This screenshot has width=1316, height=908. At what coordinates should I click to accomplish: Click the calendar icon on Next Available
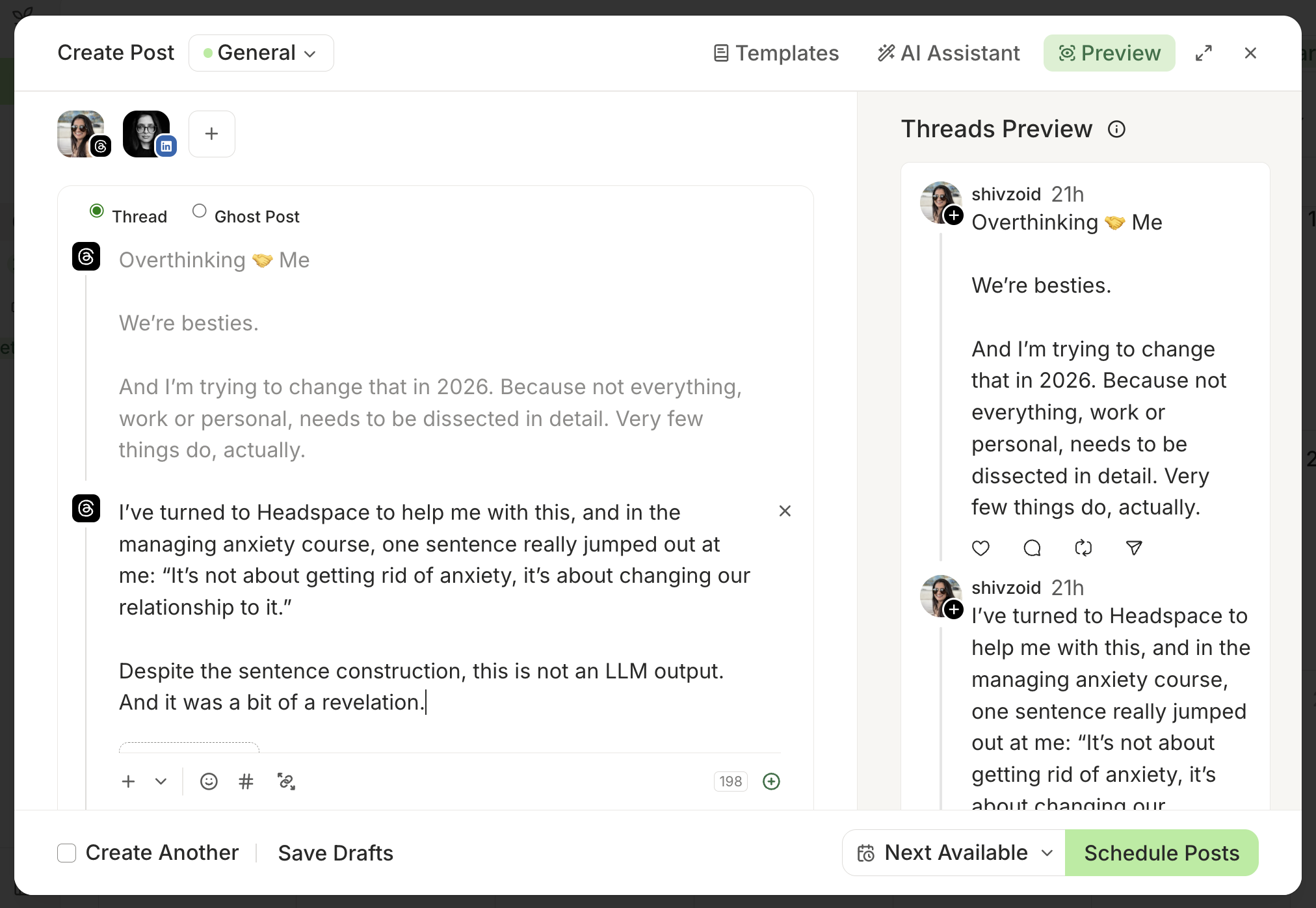tap(866, 853)
